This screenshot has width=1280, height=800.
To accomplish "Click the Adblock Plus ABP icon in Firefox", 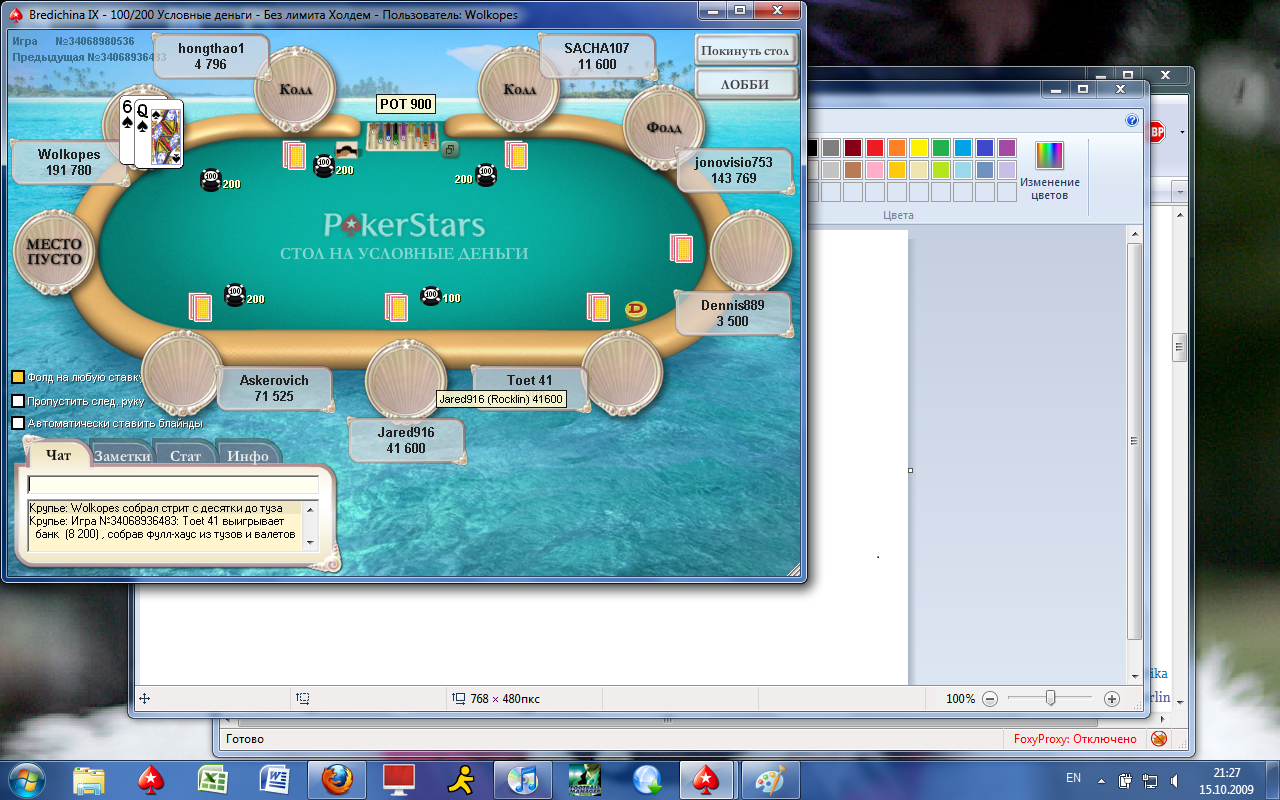I will [x=1158, y=131].
